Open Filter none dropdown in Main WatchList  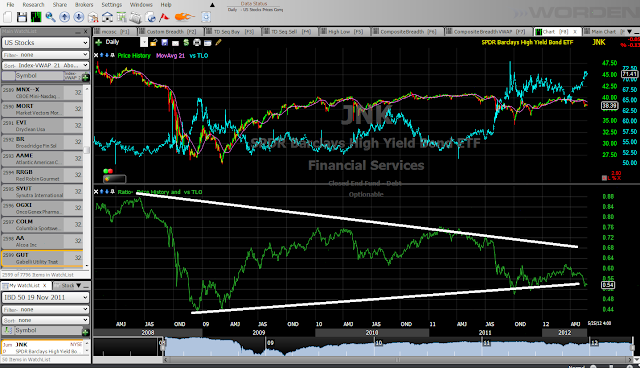click(45, 55)
